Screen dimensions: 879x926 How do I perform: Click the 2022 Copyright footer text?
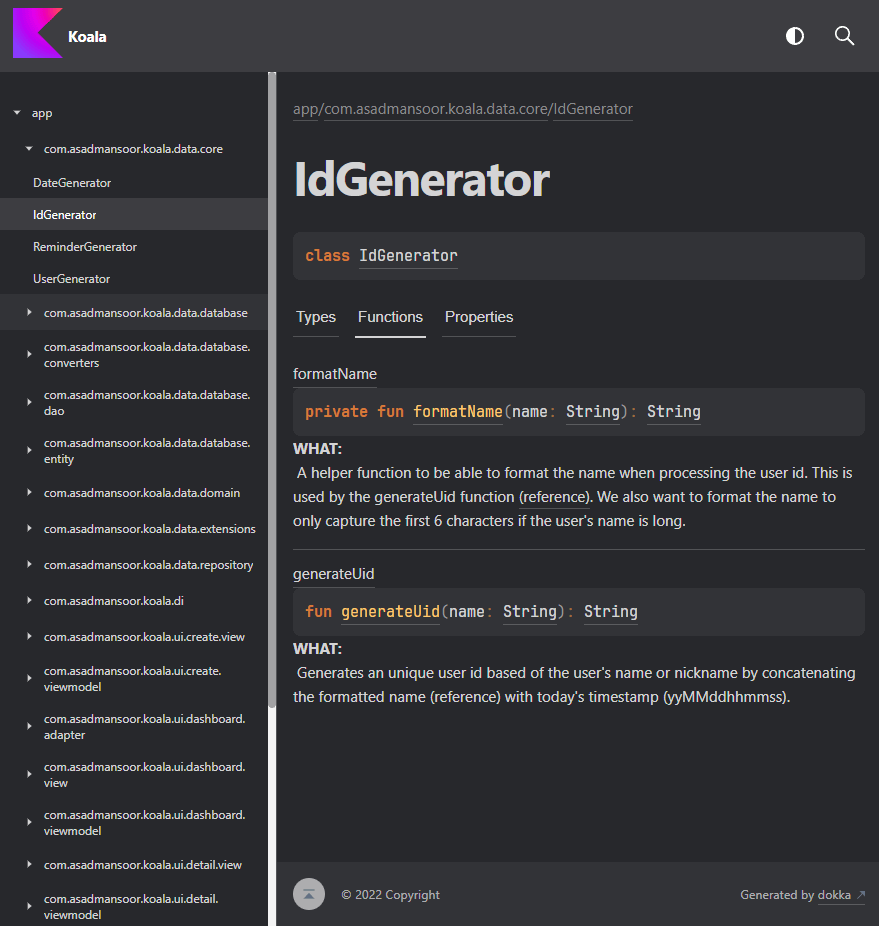coord(390,895)
